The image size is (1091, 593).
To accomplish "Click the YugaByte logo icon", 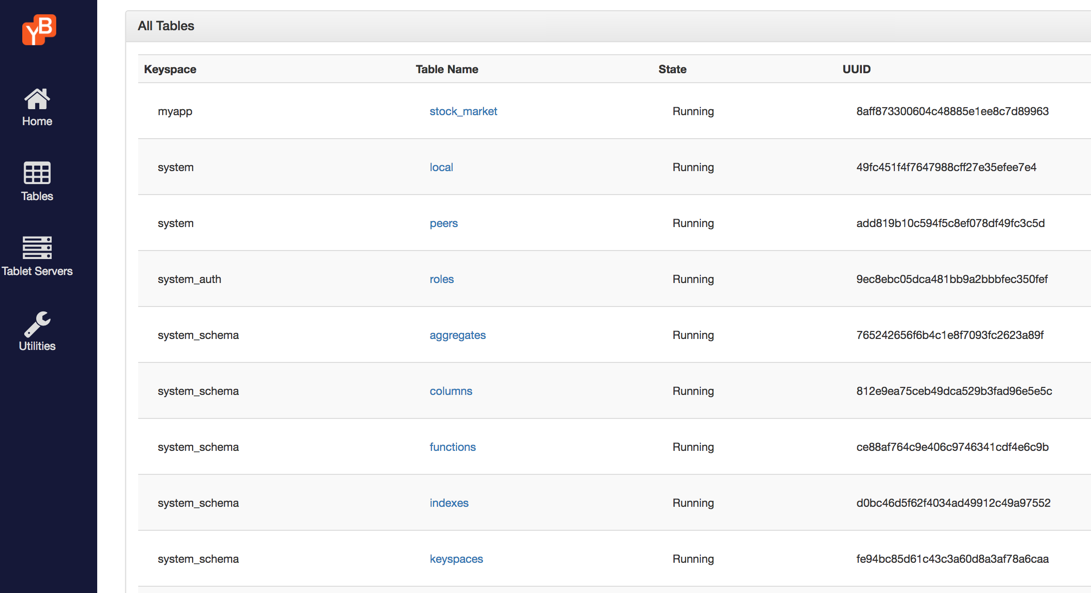I will [x=39, y=30].
